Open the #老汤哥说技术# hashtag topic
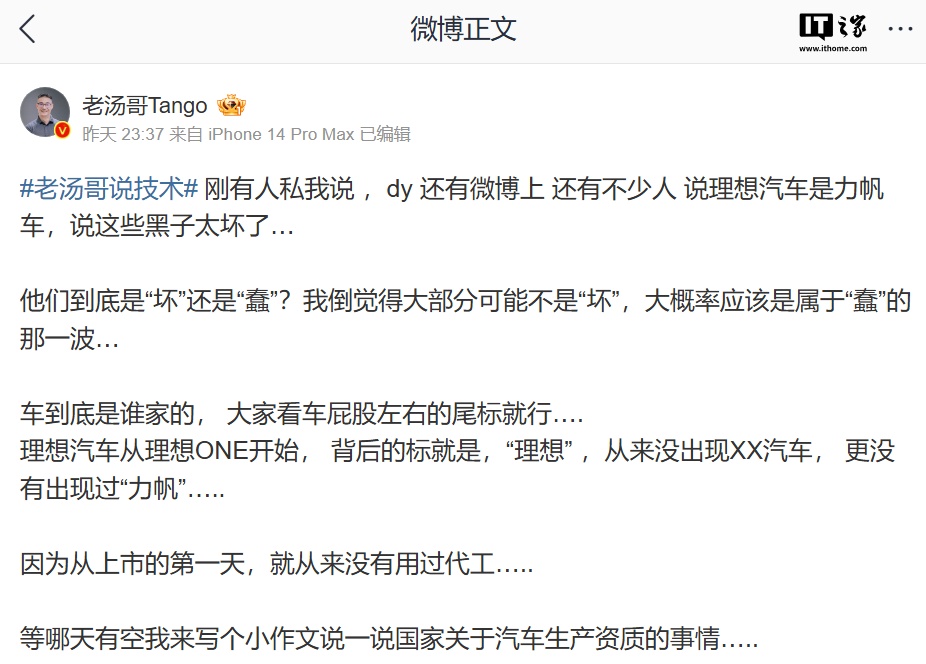Screen dimensions: 926x664 pos(109,189)
